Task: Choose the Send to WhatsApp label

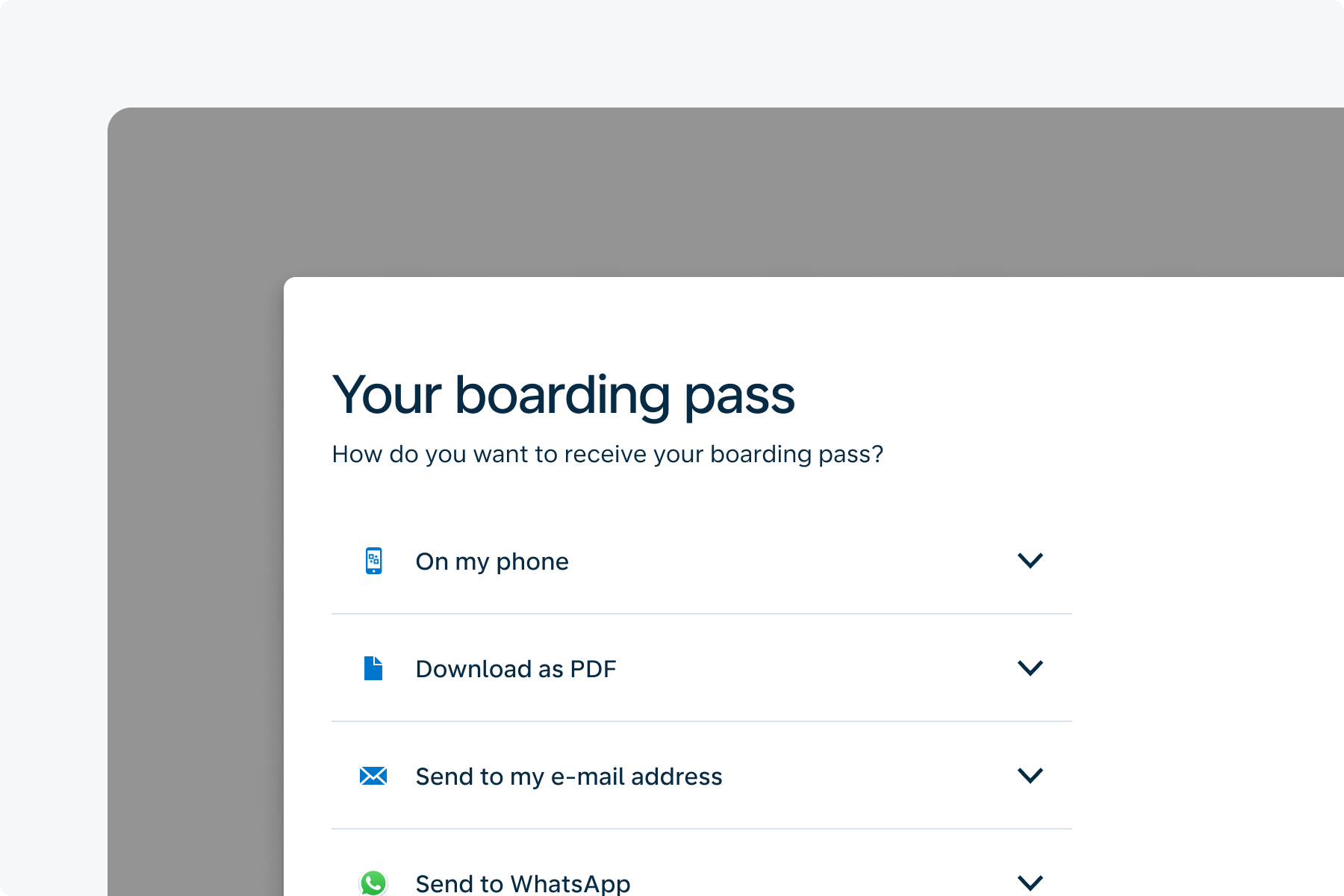Action: (523, 884)
